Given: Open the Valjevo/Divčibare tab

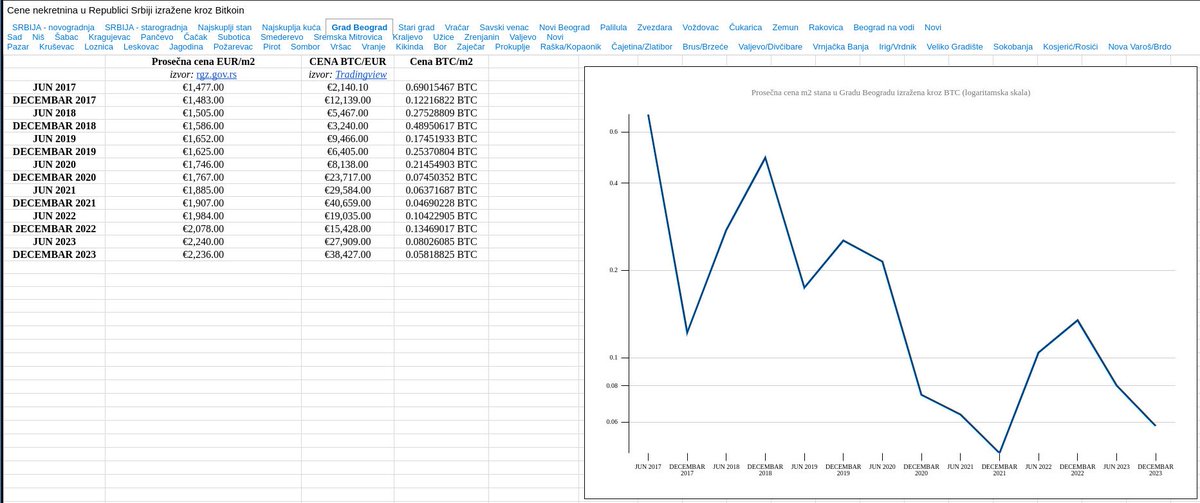Looking at the screenshot, I should coord(770,47).
